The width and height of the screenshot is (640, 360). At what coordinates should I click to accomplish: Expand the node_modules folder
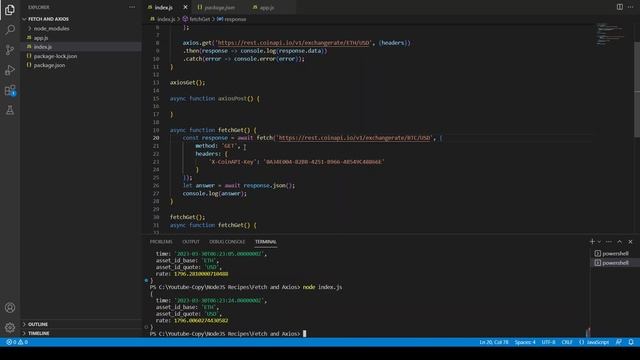[51, 28]
